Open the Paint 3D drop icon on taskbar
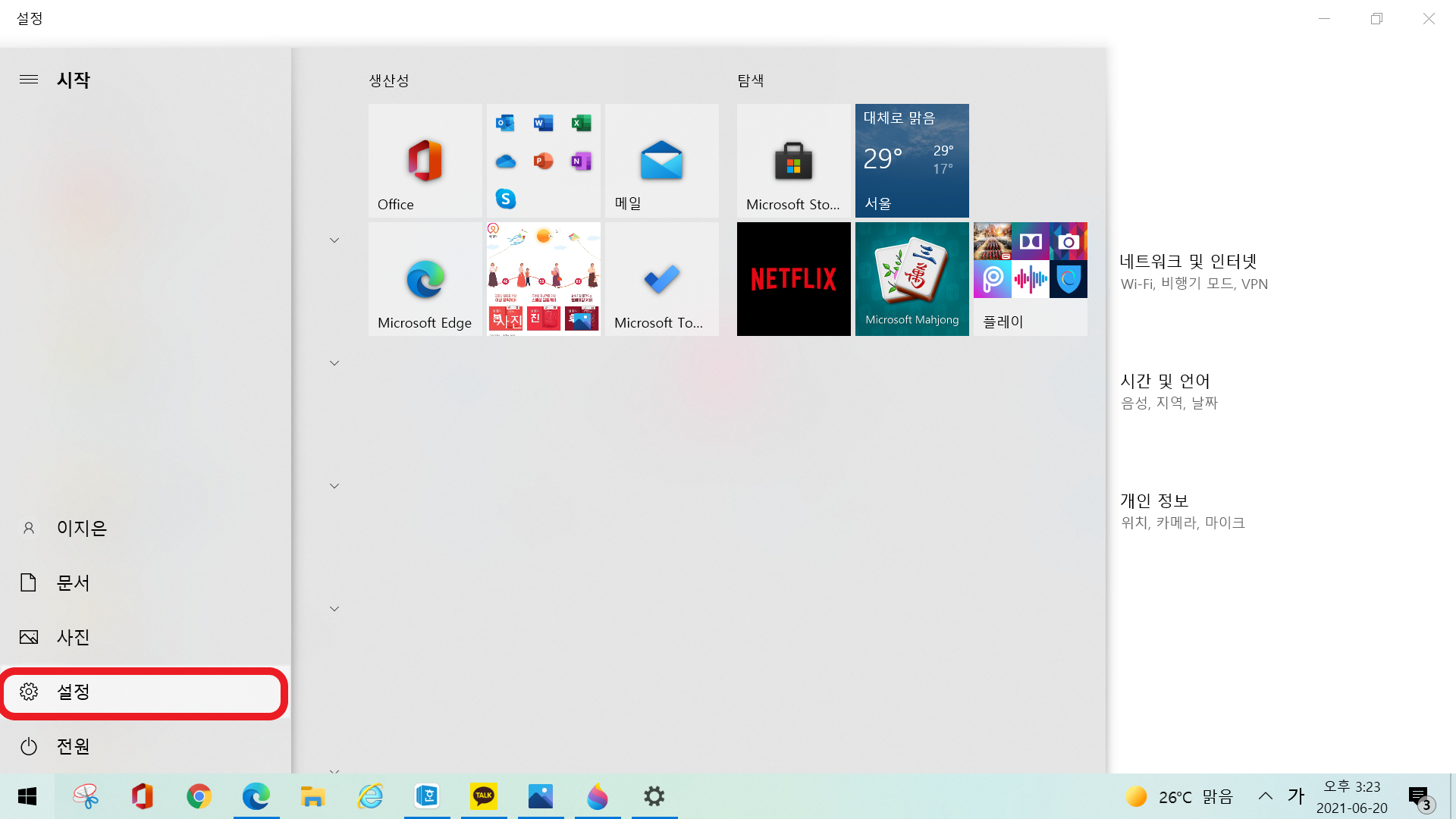Viewport: 1456px width, 819px height. point(598,796)
